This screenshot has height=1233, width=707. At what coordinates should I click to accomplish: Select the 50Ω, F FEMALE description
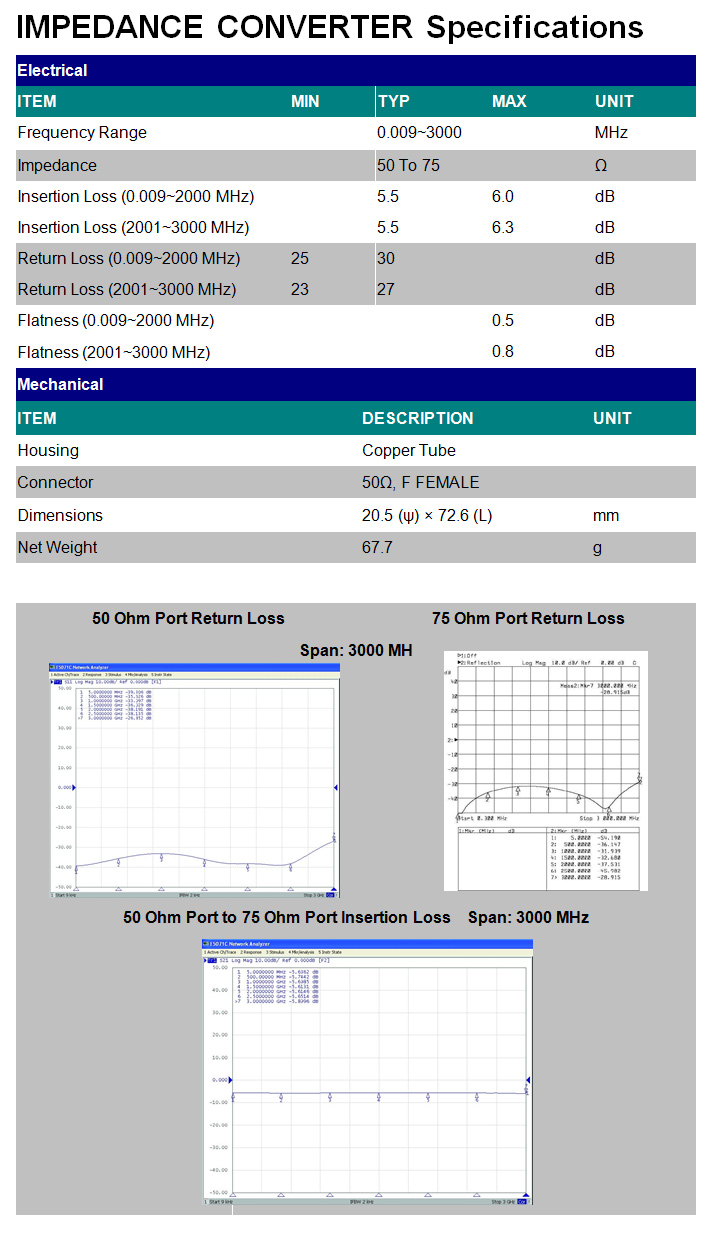(421, 482)
